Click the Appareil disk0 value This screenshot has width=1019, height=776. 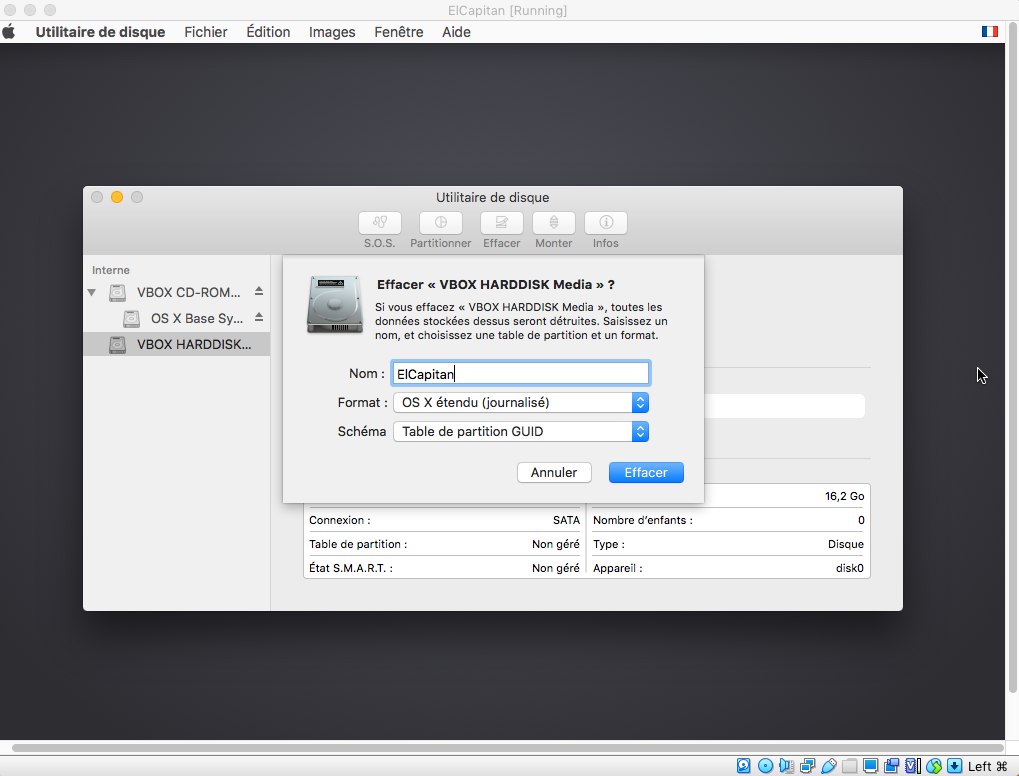(849, 568)
